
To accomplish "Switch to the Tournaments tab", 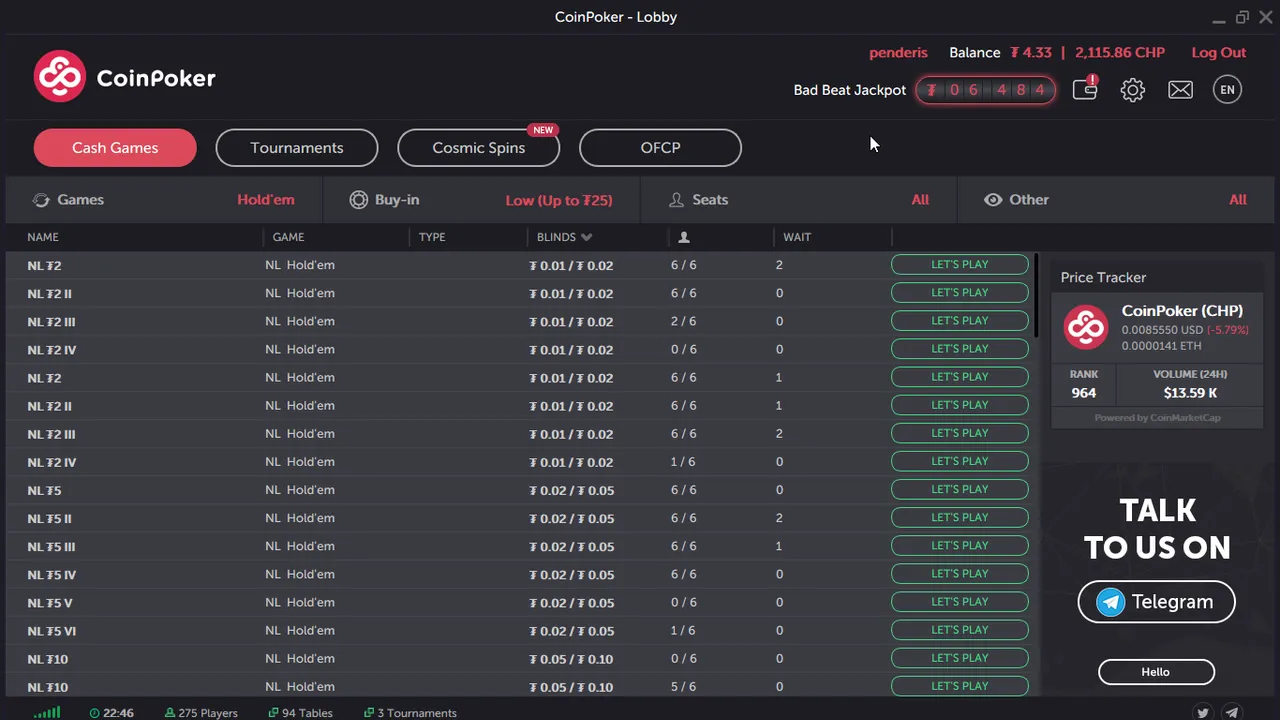I will coord(297,148).
